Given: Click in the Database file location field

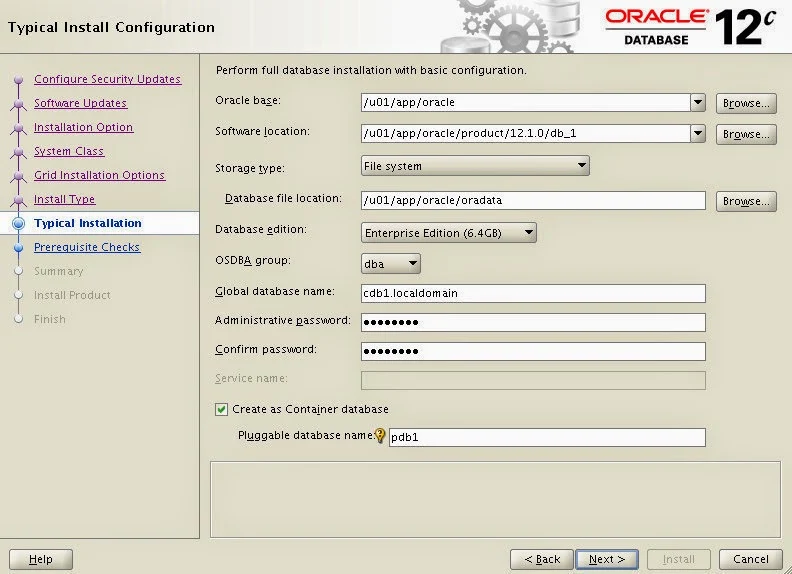Looking at the screenshot, I should (533, 201).
